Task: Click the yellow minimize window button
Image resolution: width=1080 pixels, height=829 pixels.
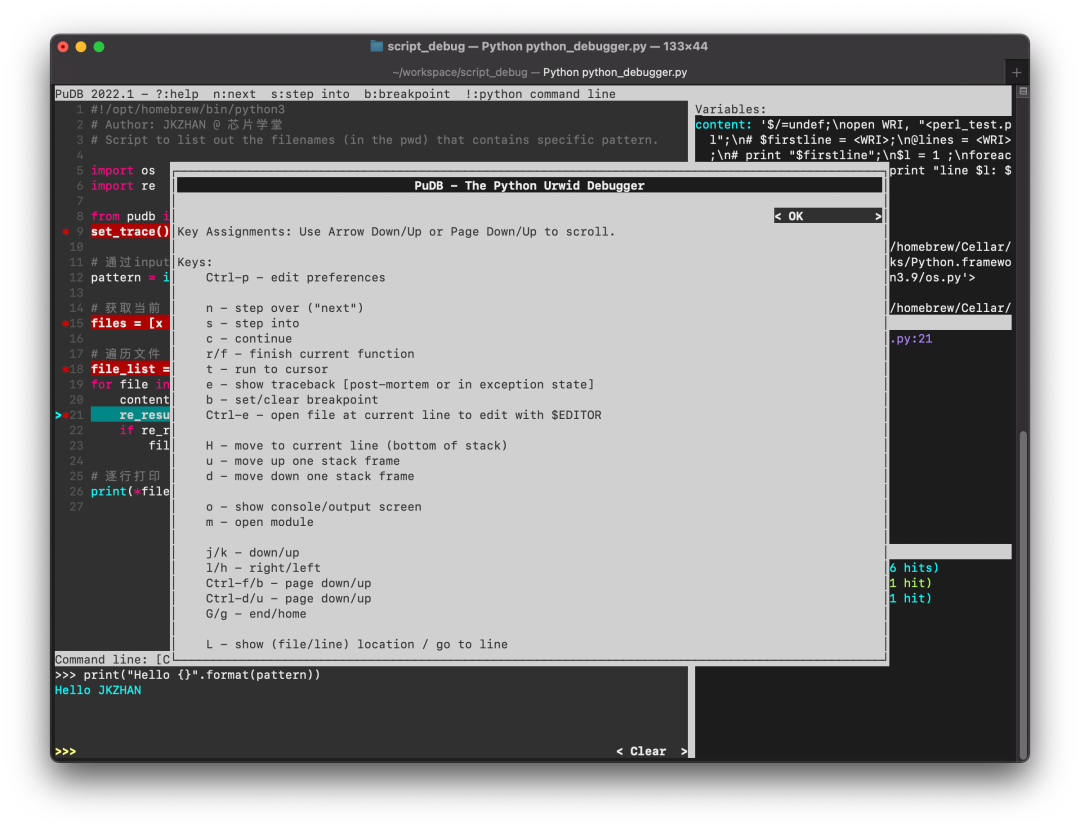Action: pos(81,47)
